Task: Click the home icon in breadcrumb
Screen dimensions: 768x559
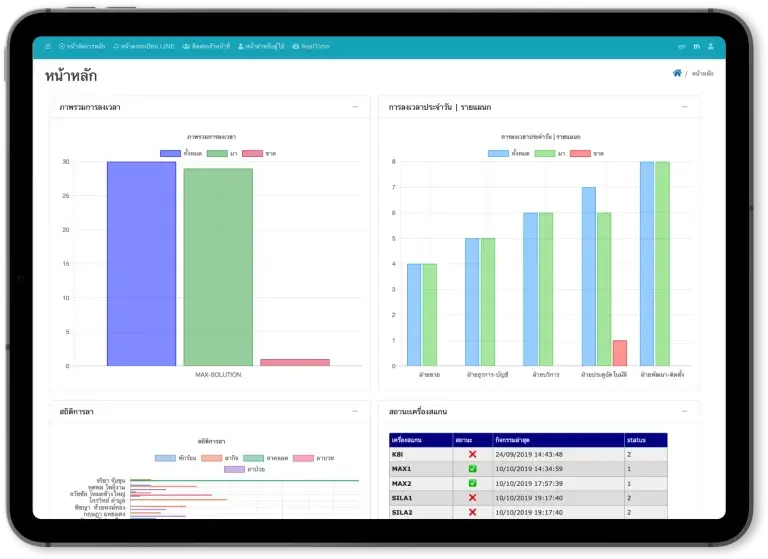Action: point(677,73)
